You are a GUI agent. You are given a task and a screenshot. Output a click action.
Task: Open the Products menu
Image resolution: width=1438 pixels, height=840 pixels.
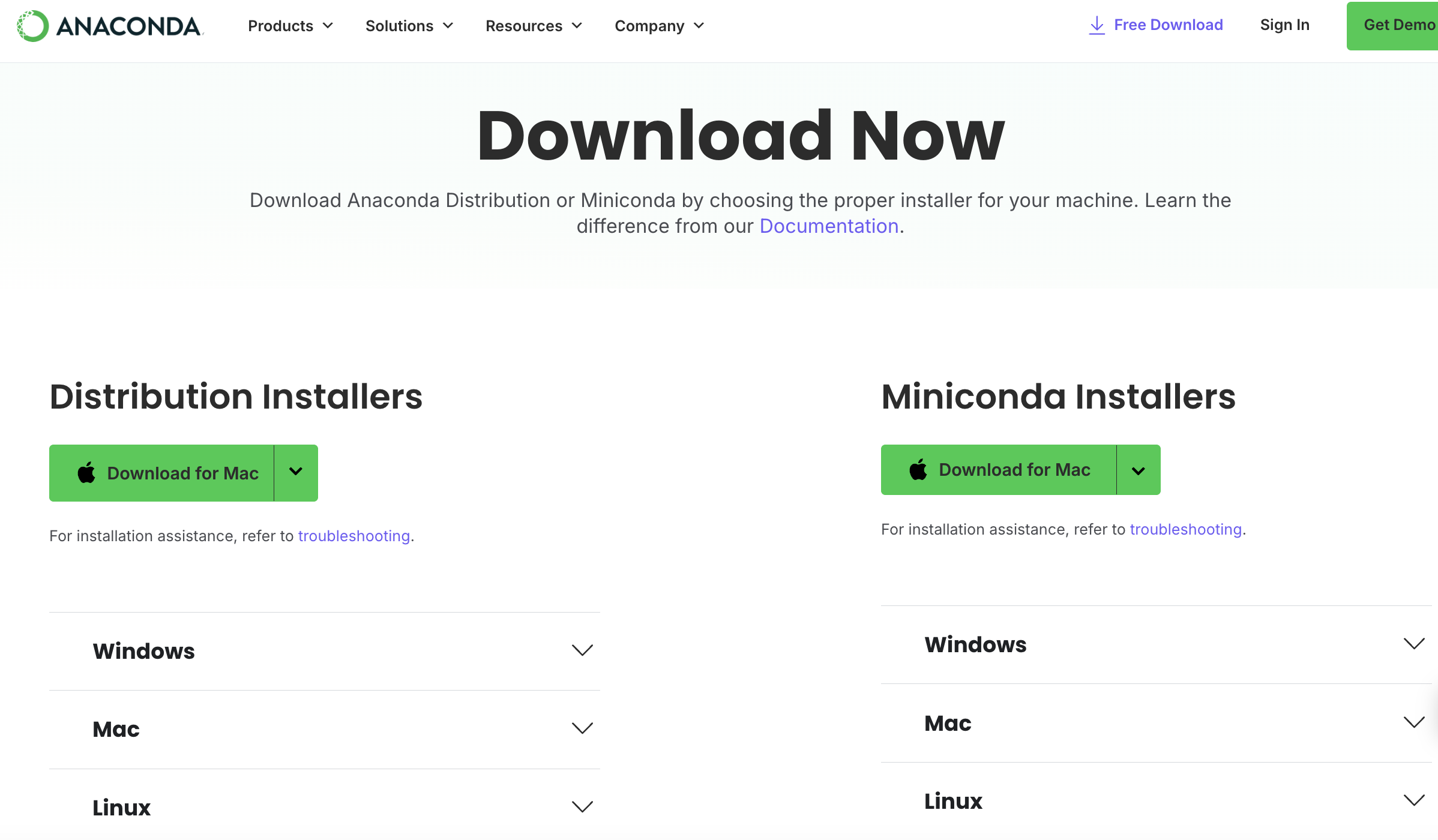pos(290,26)
